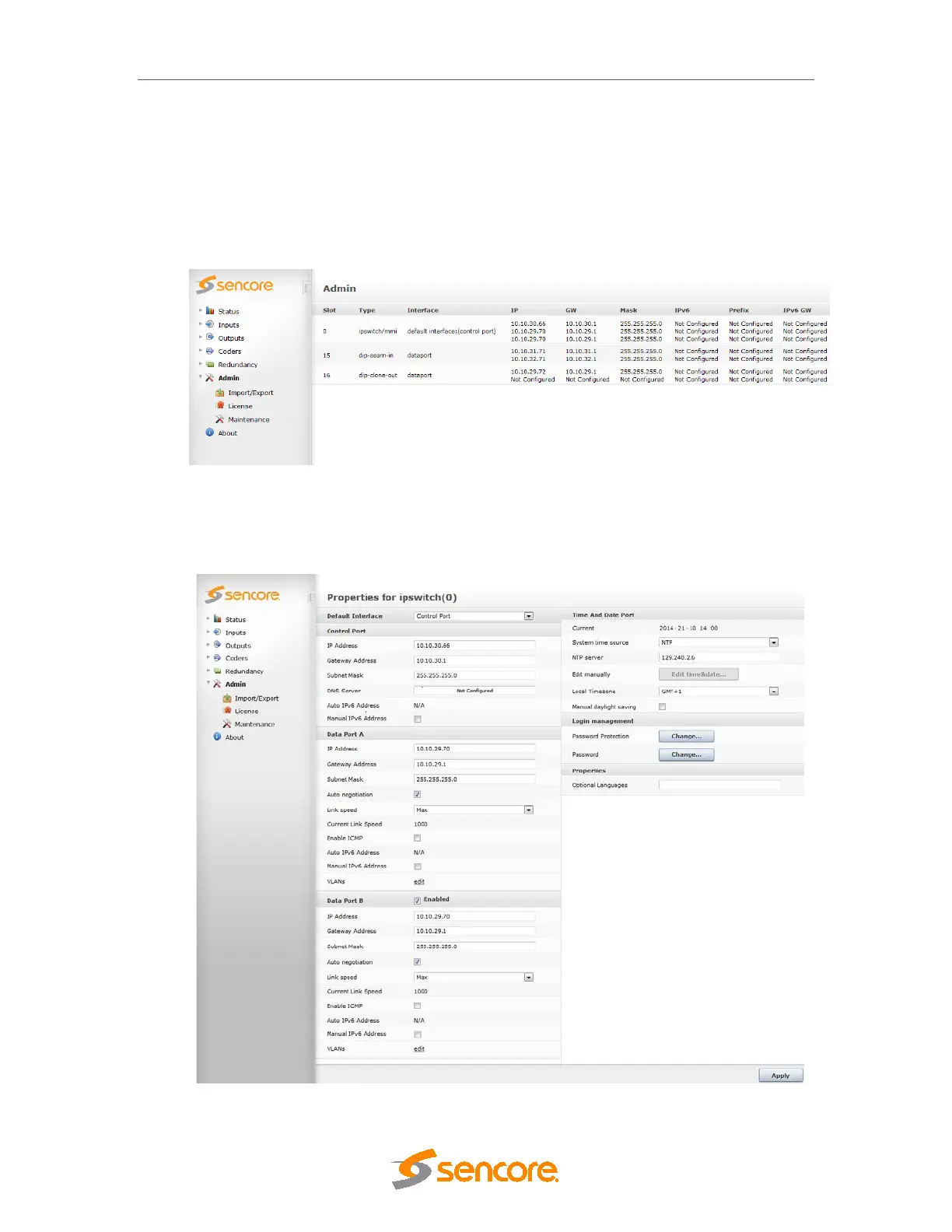The image size is (952, 1232).
Task: Toggle Manual IPv6 Address checkbox under Data Port A
Action: [x=418, y=866]
